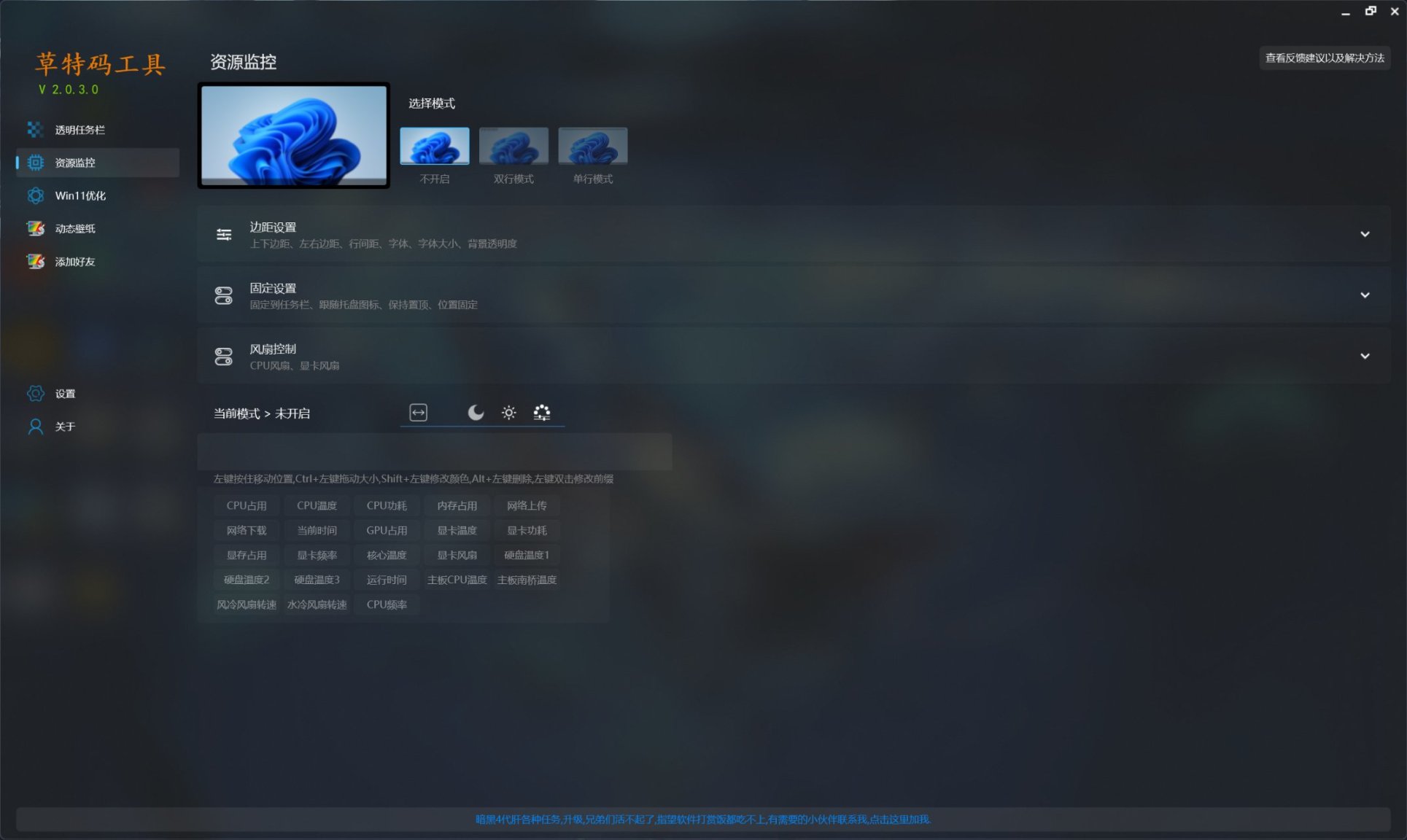
Task: Click the 透明任务栏 checkered icon
Action: tap(35, 130)
